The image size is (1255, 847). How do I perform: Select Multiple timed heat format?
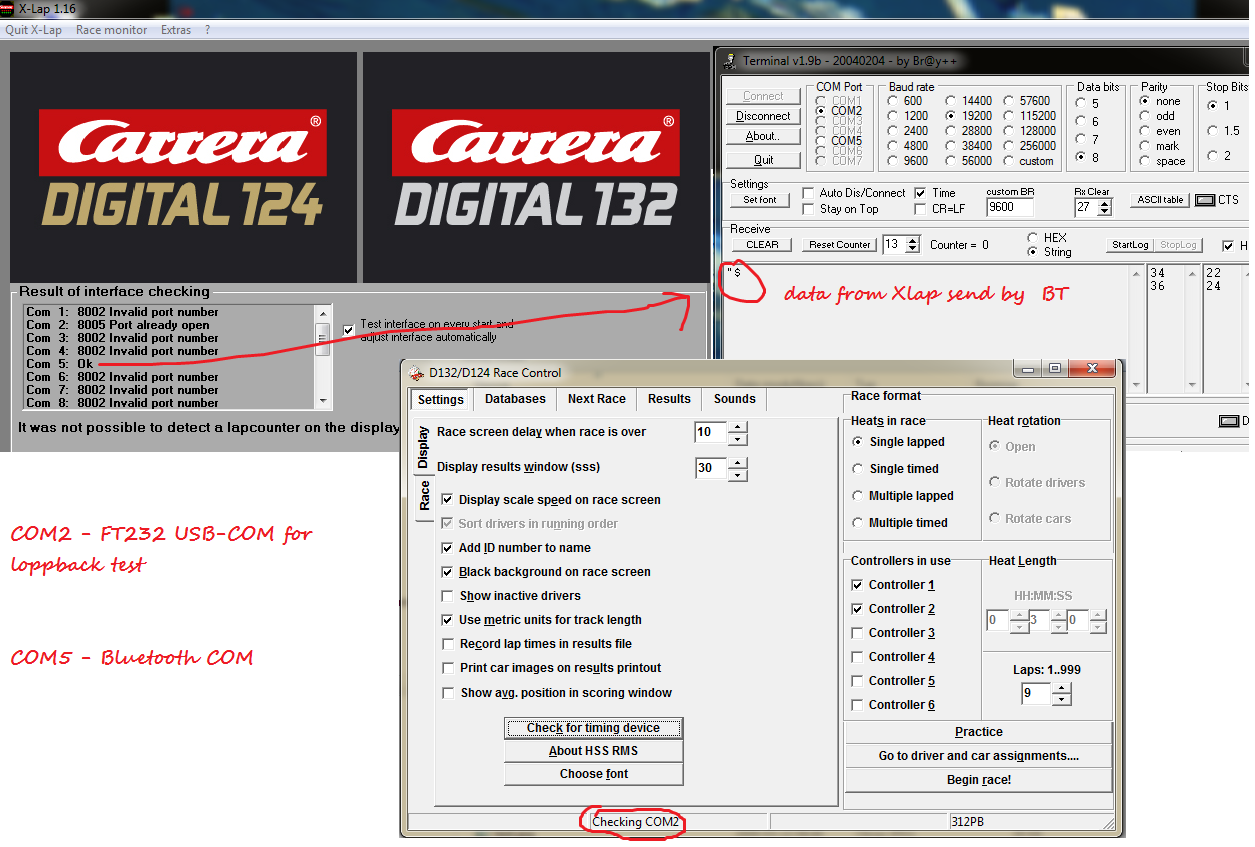pyautogui.click(x=858, y=523)
